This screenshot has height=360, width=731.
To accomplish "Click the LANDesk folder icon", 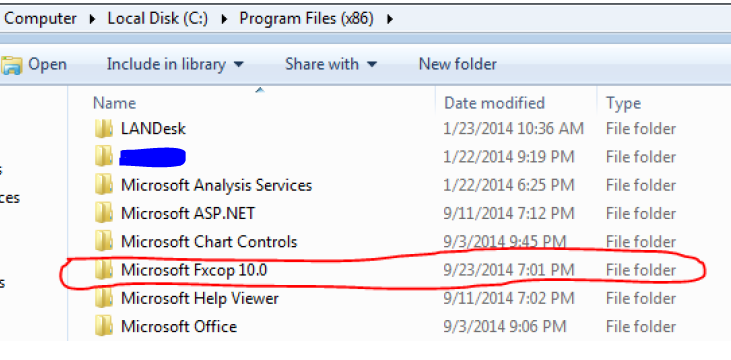I will [x=103, y=128].
